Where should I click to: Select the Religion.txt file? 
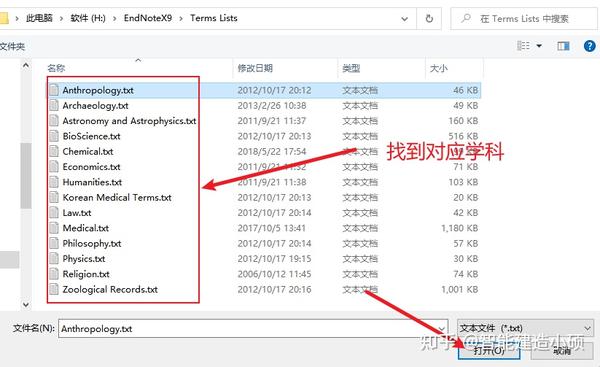click(x=86, y=274)
